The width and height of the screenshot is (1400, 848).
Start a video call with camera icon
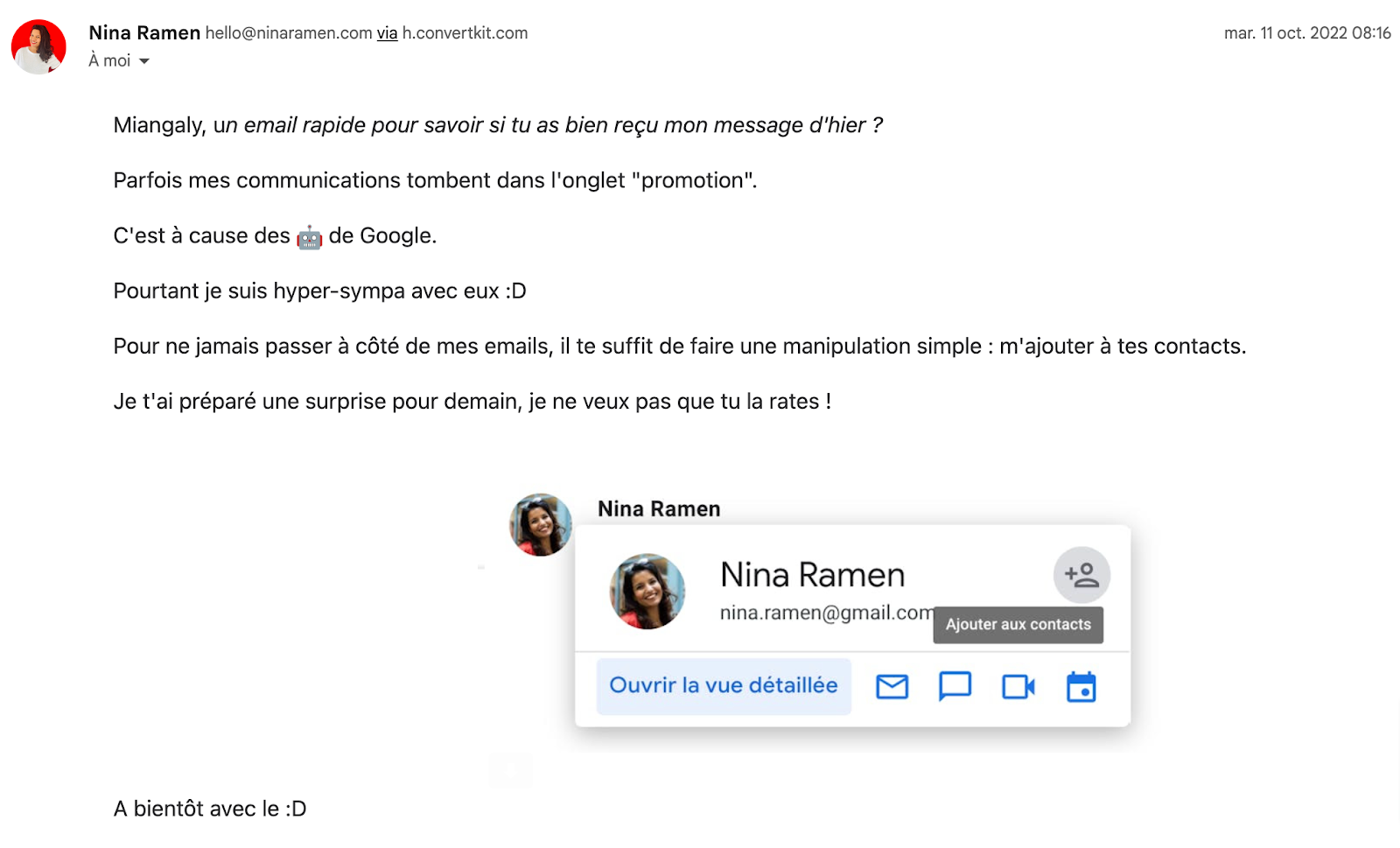[1018, 687]
